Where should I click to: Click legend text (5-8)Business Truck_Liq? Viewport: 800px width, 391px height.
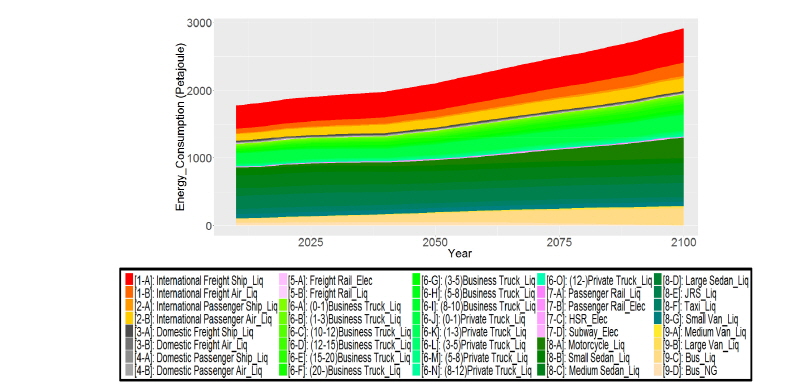[489, 293]
